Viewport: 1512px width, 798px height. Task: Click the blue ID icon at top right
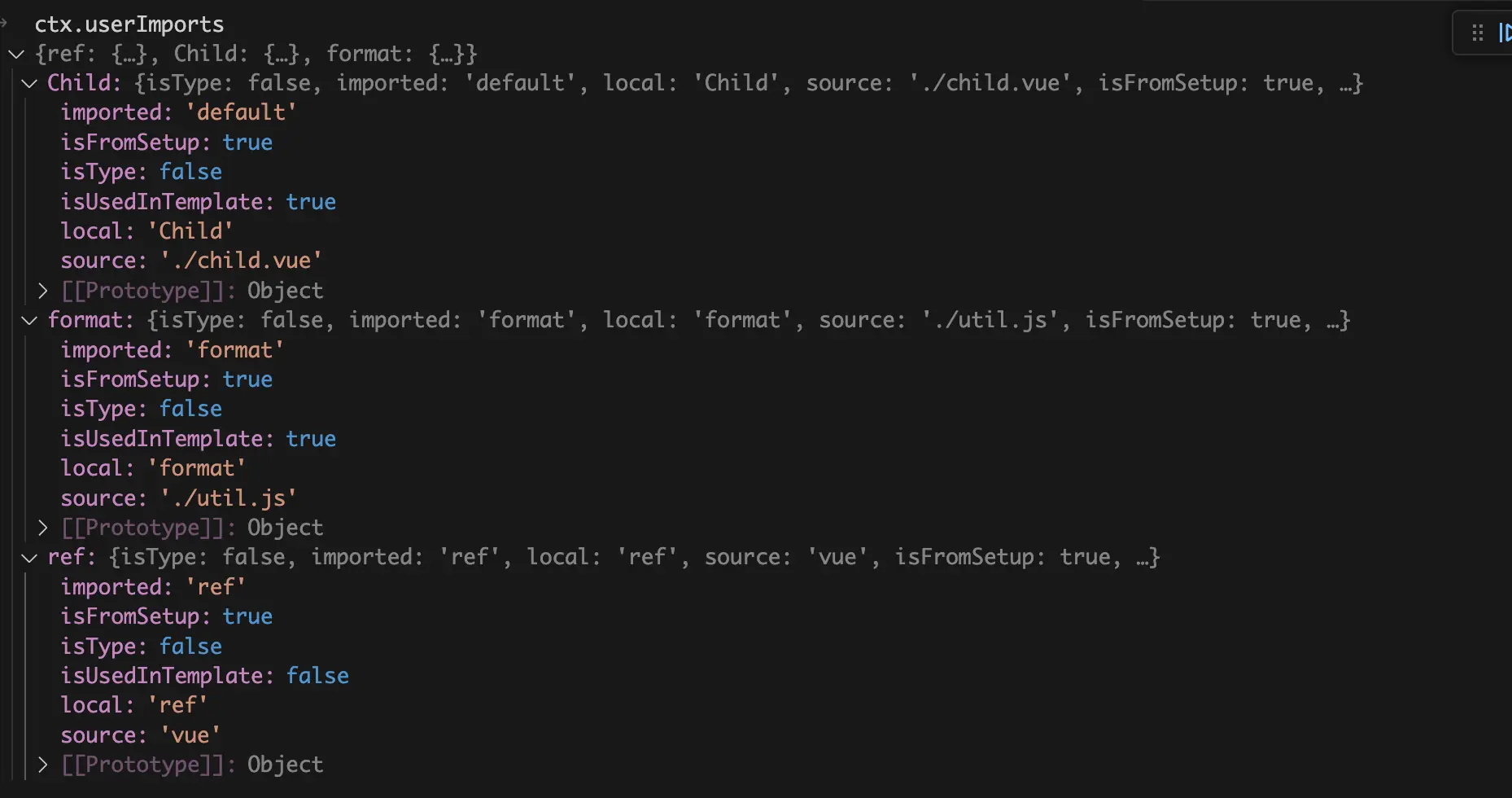tap(1505, 33)
